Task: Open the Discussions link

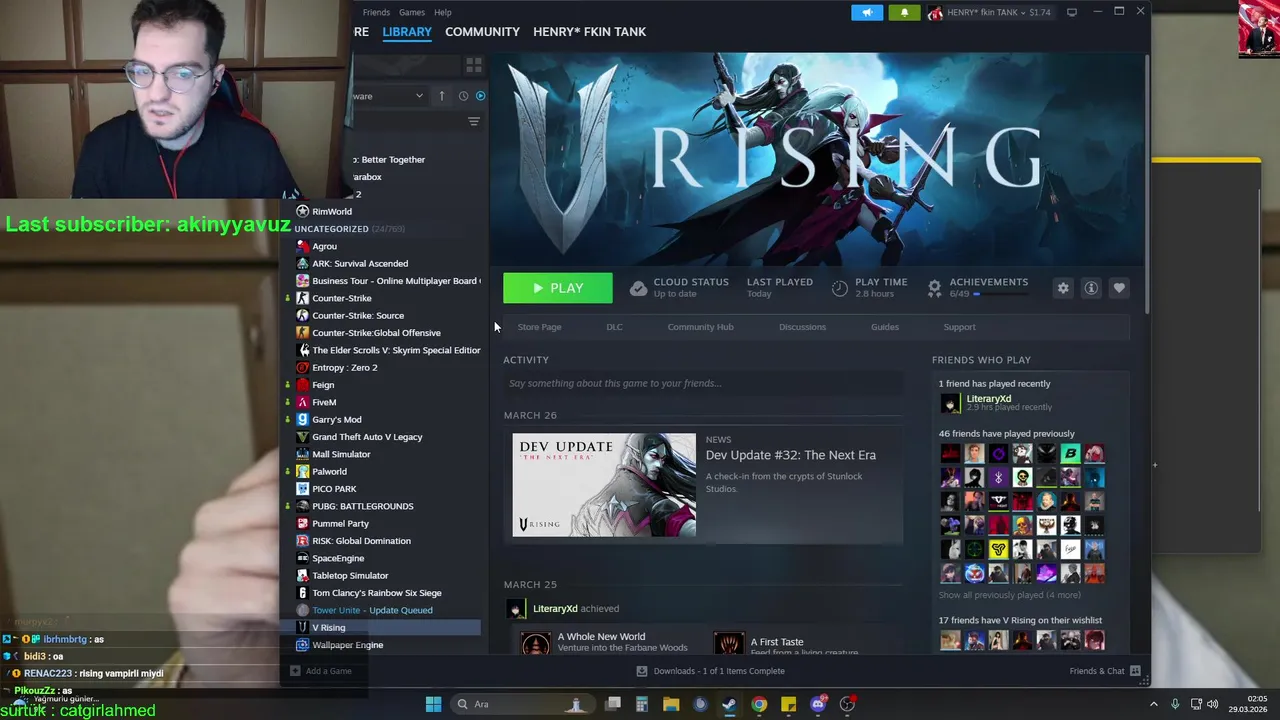Action: click(802, 327)
